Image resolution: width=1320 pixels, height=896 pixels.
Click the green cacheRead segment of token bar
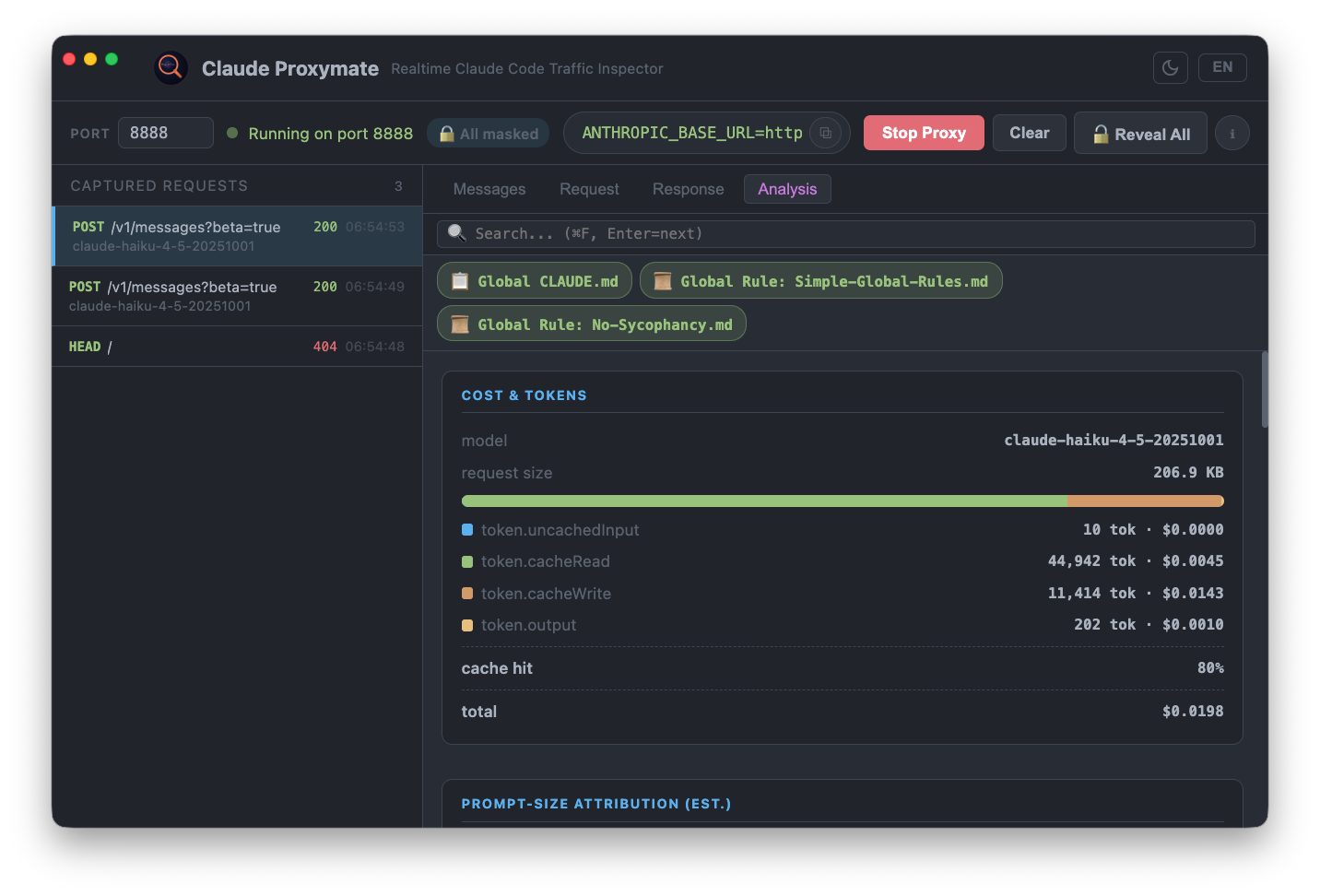coord(764,501)
